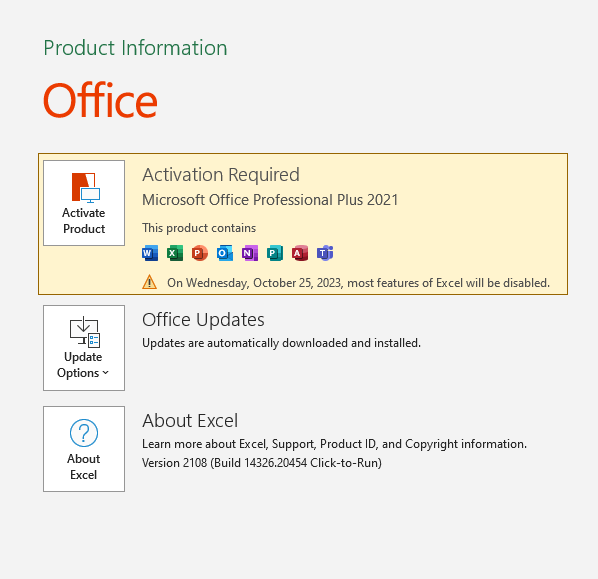Click the About Excel button
This screenshot has height=579, width=598.
(x=84, y=449)
